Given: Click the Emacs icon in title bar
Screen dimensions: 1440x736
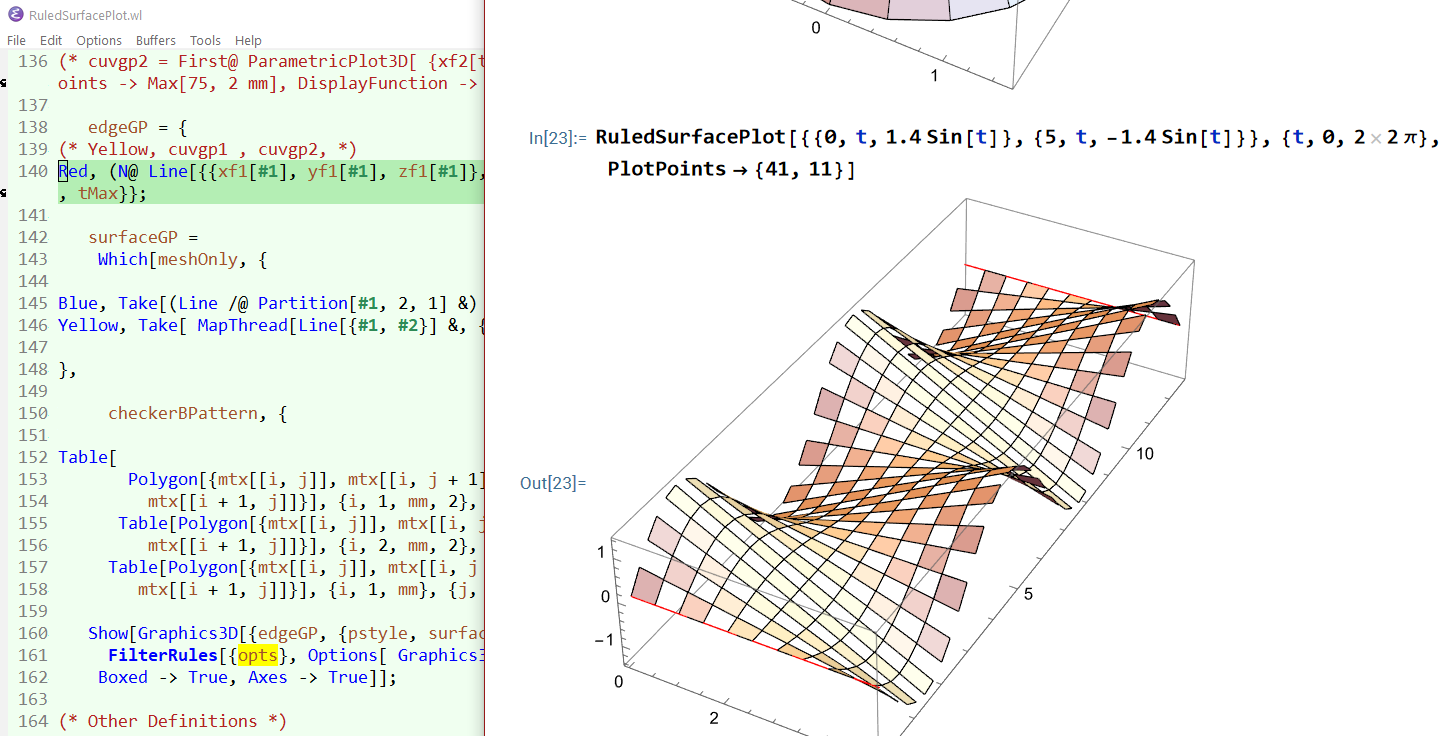Looking at the screenshot, I should click(x=15, y=14).
